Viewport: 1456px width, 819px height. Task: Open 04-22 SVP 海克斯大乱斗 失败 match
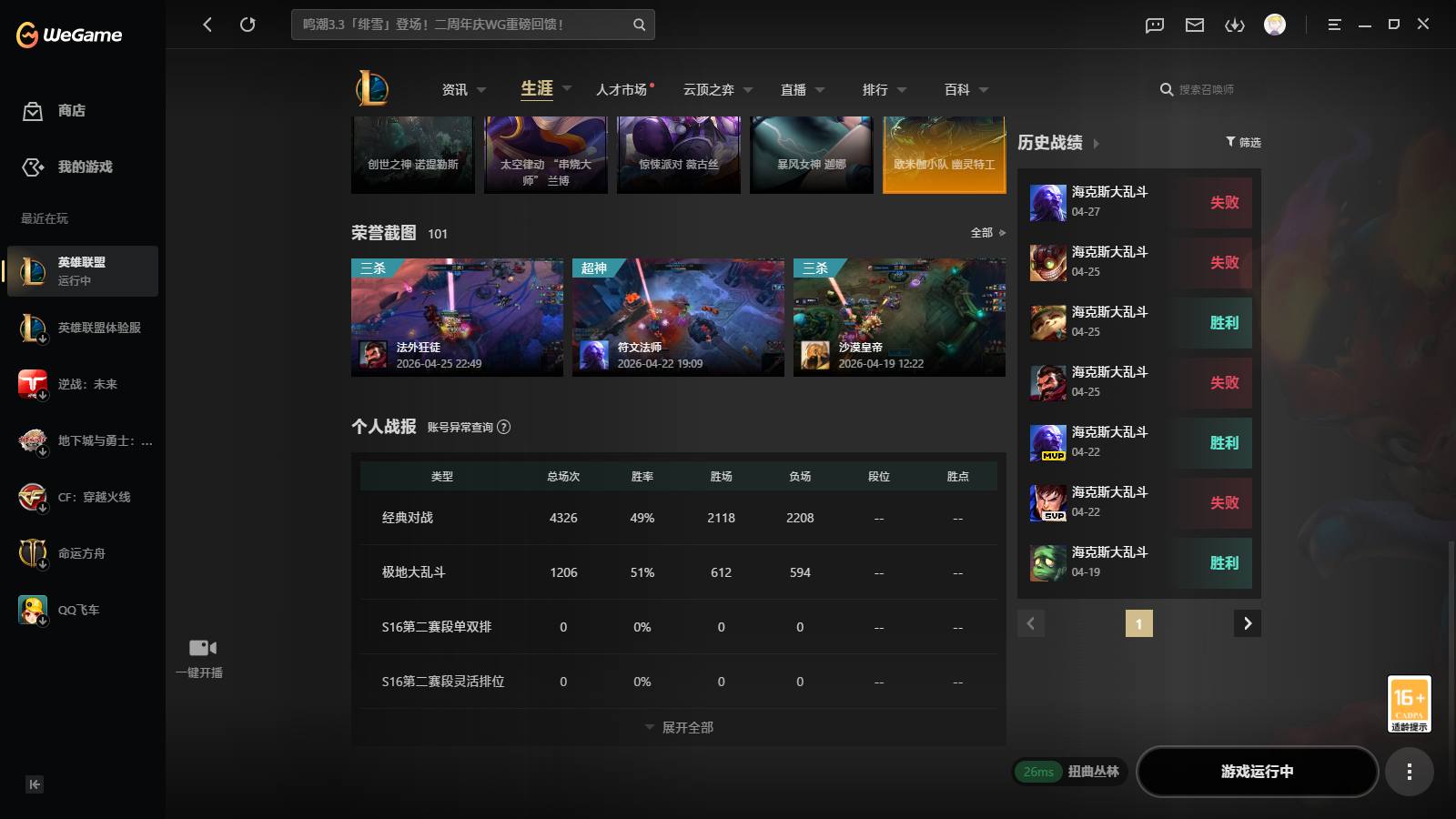coord(1139,502)
